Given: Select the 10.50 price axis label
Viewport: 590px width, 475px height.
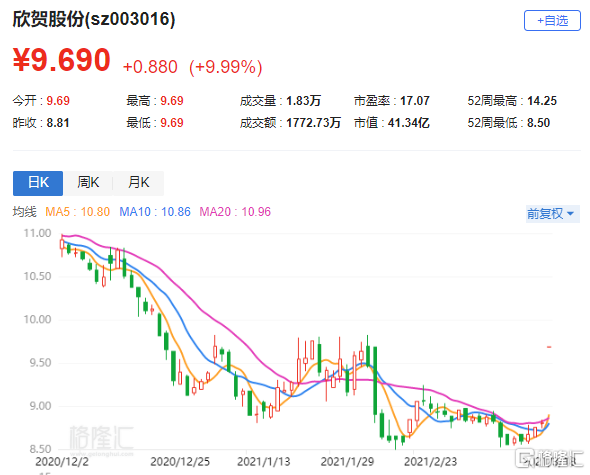Looking at the screenshot, I should point(37,277).
